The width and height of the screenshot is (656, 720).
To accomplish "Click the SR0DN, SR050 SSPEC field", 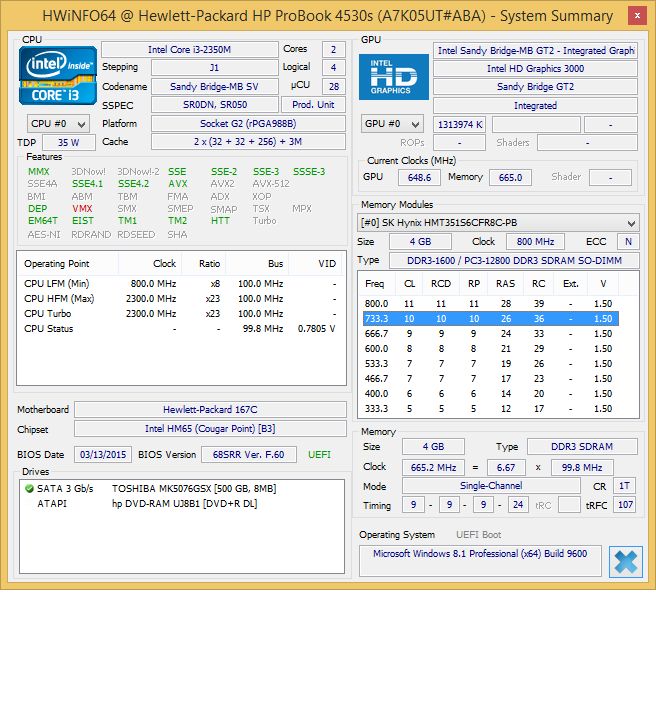I will tap(214, 105).
